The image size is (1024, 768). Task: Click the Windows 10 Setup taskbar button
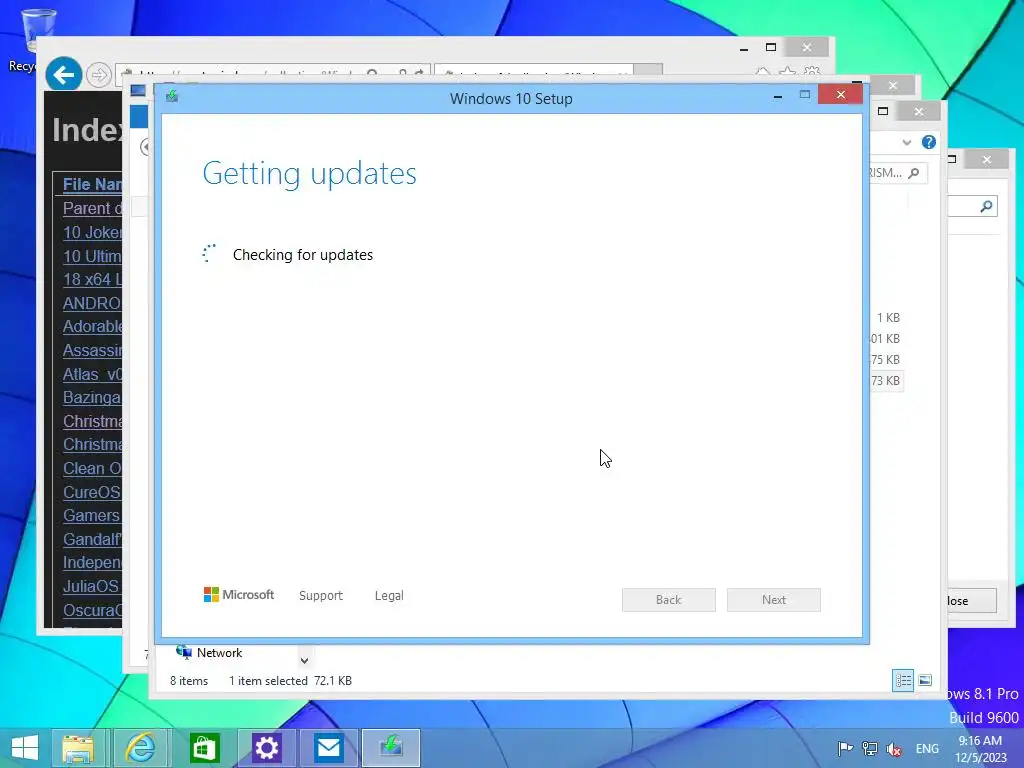click(391, 748)
